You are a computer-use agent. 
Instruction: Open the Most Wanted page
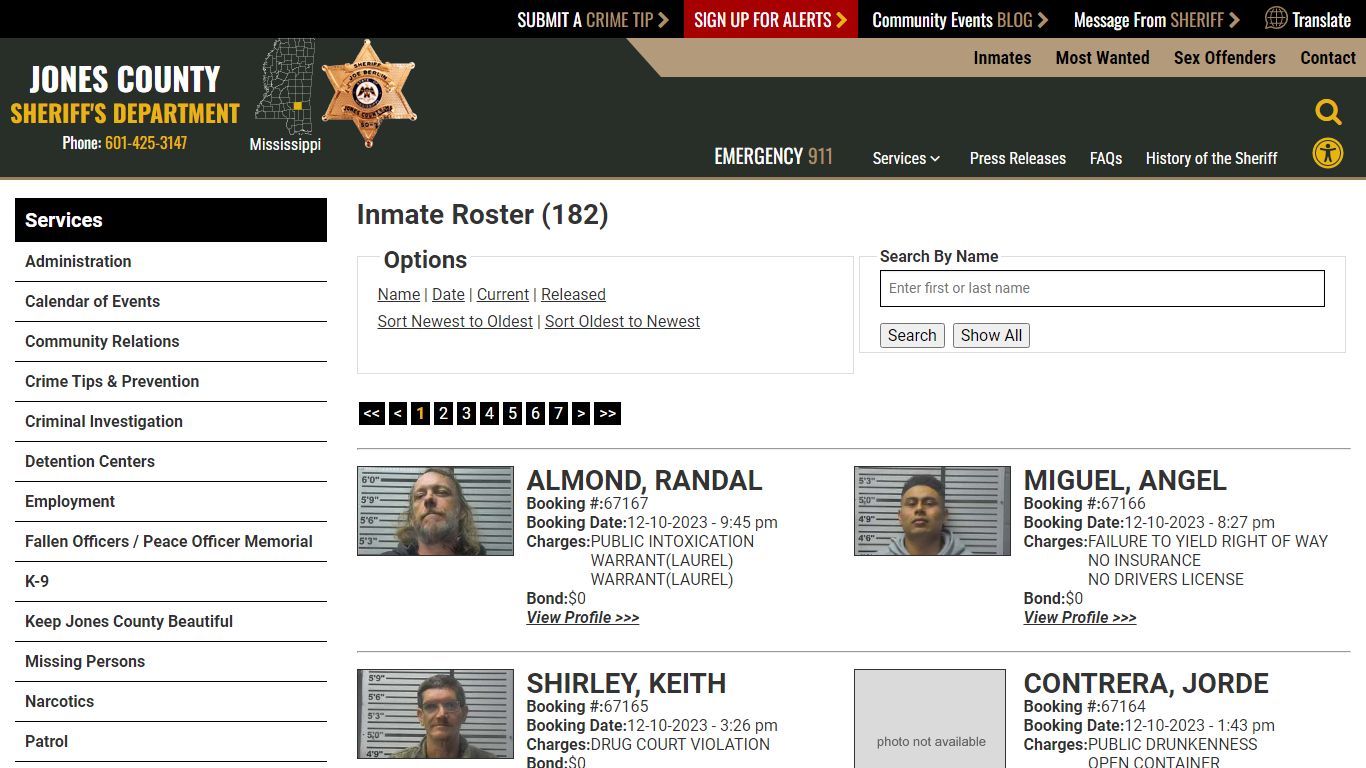1102,58
